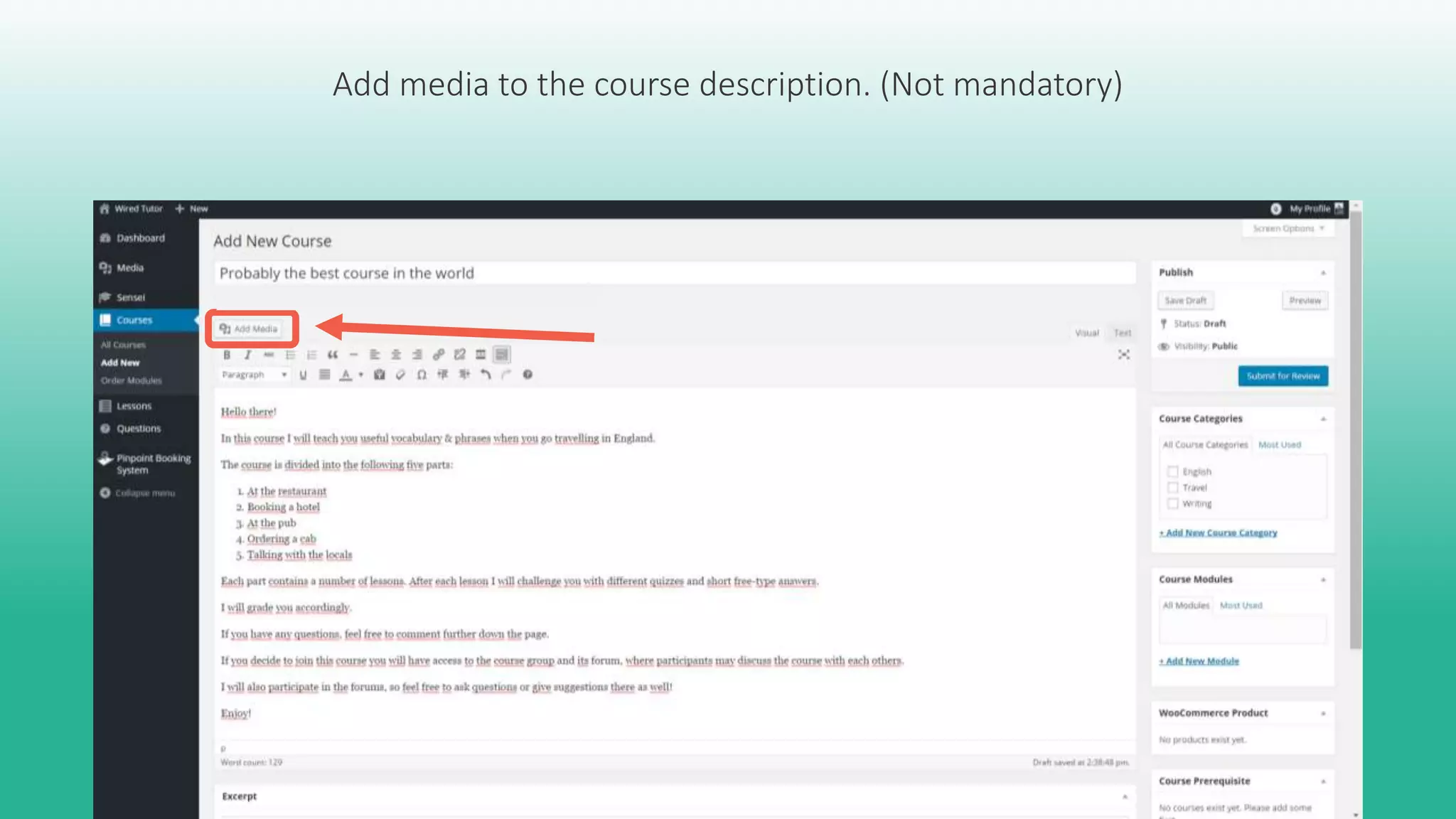Decrease indent in the editor
Screen dimensions: 1456x819
tap(443, 375)
